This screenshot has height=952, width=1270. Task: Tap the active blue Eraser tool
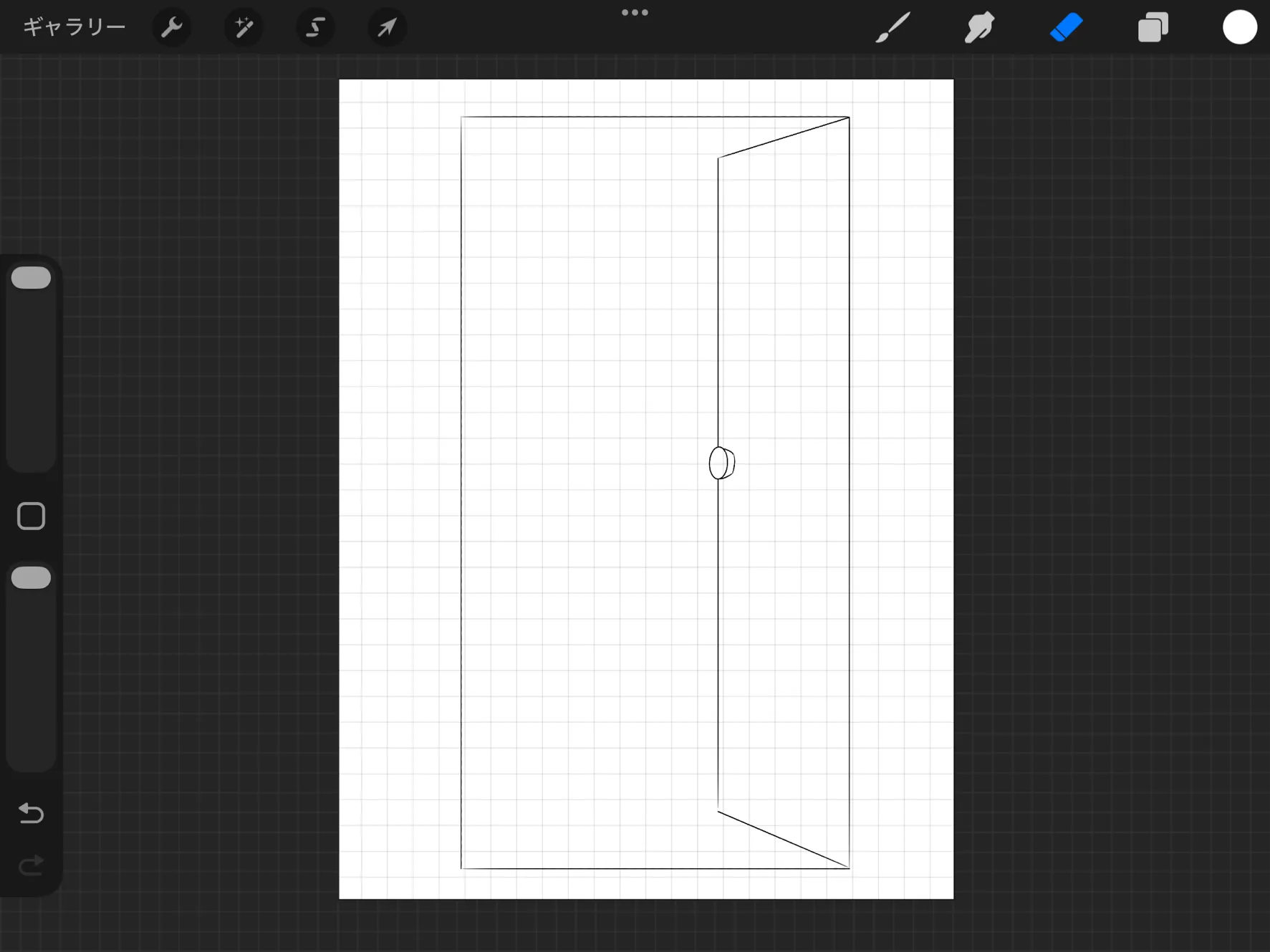click(1066, 27)
